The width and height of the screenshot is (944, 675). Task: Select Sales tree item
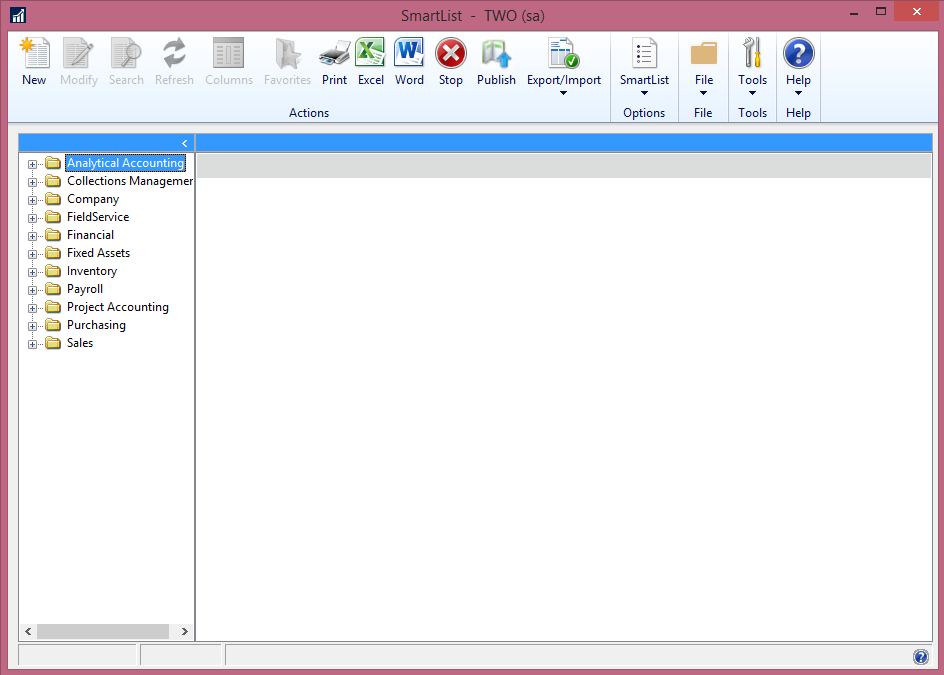coord(79,343)
